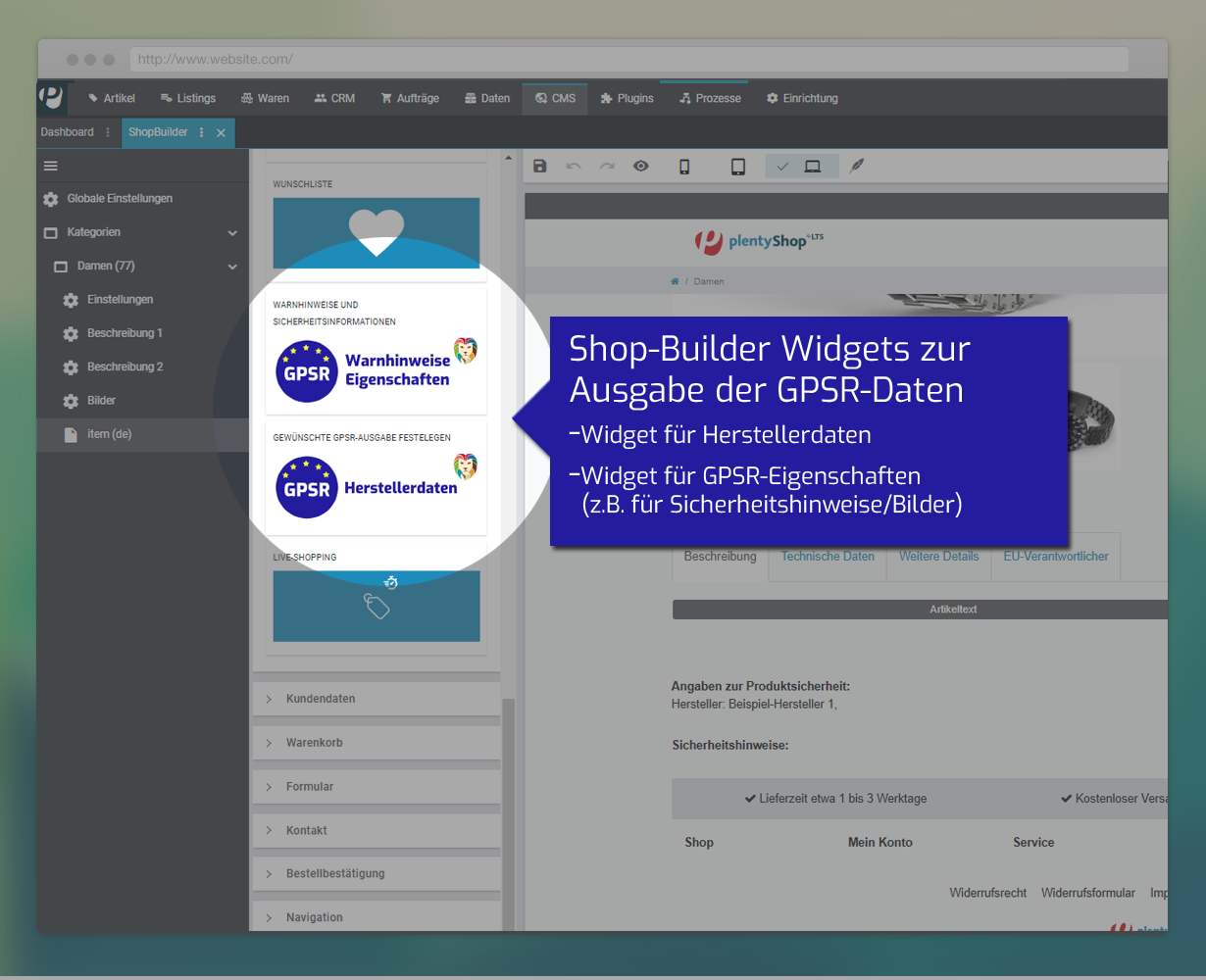
Task: Click the scrollbar up arrow
Action: [x=508, y=157]
